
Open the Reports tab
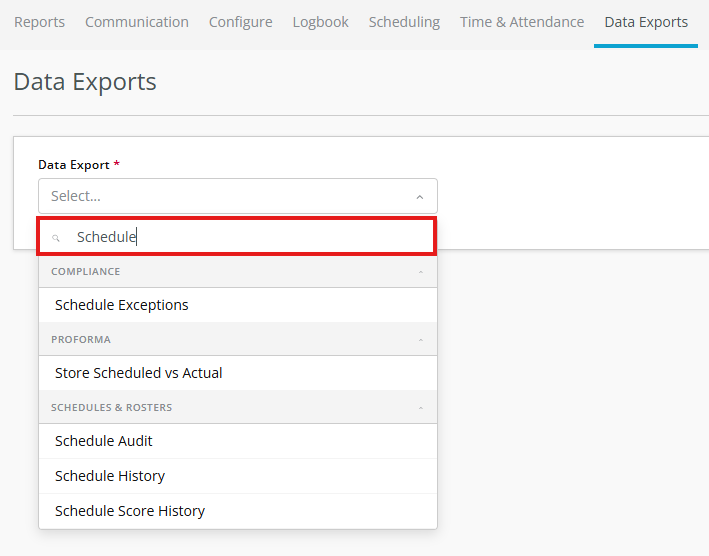click(39, 22)
